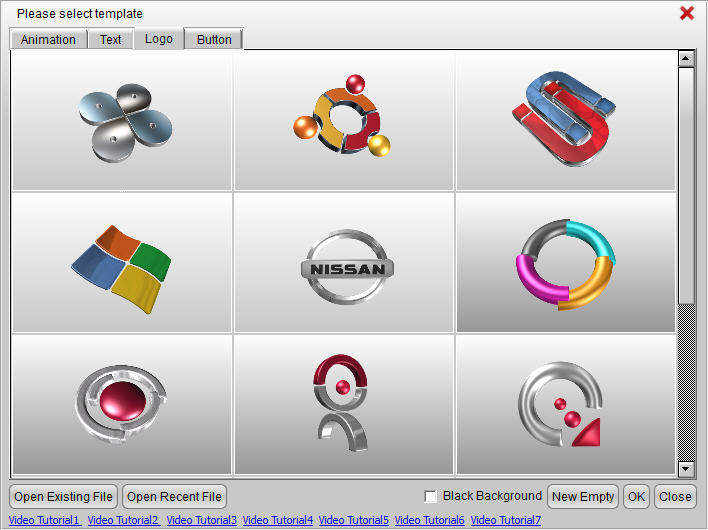Select the metallic four-petal clover logo template
This screenshot has width=708, height=530.
click(x=122, y=121)
